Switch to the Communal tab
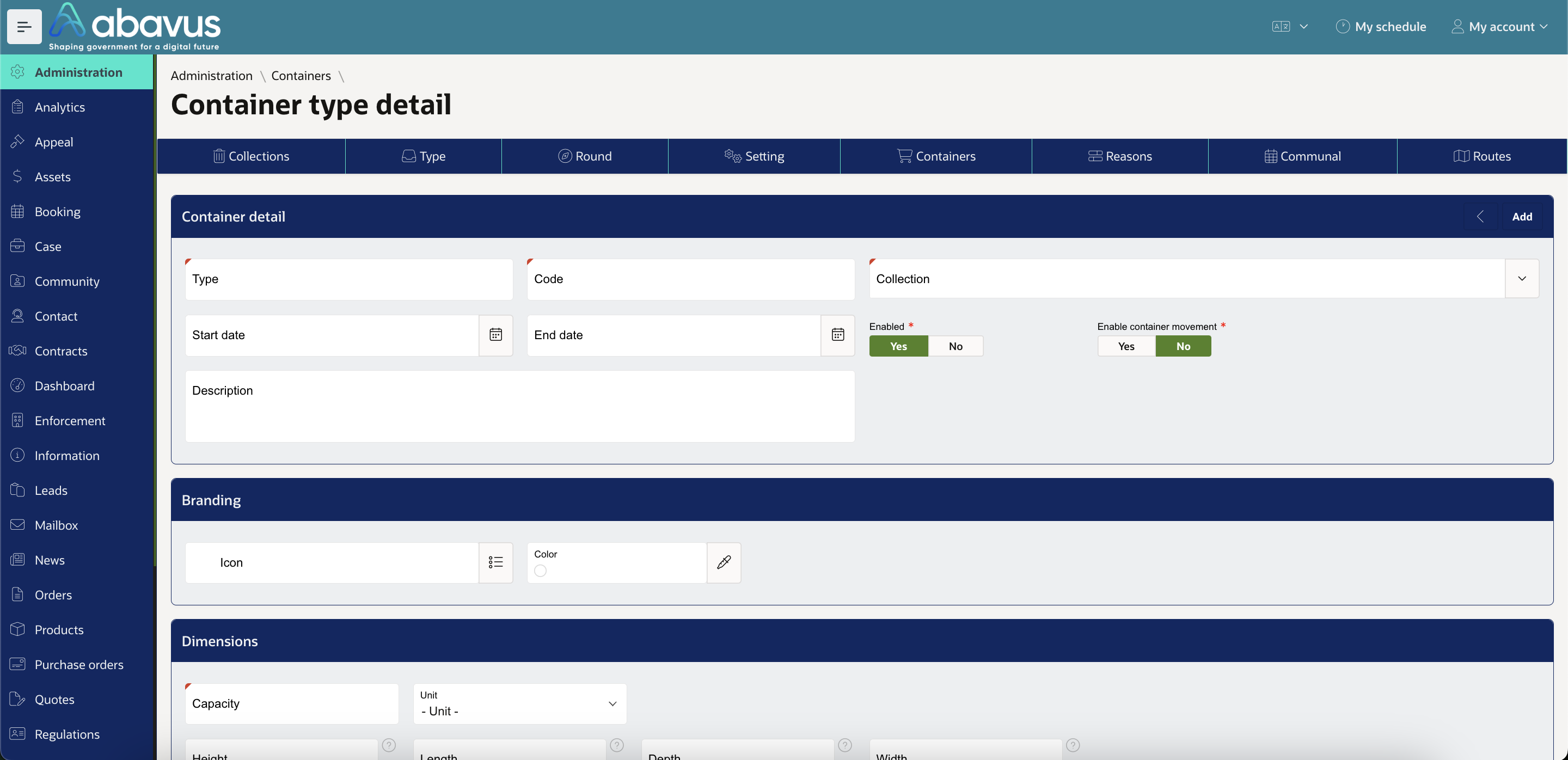The image size is (1568, 760). [x=1303, y=156]
